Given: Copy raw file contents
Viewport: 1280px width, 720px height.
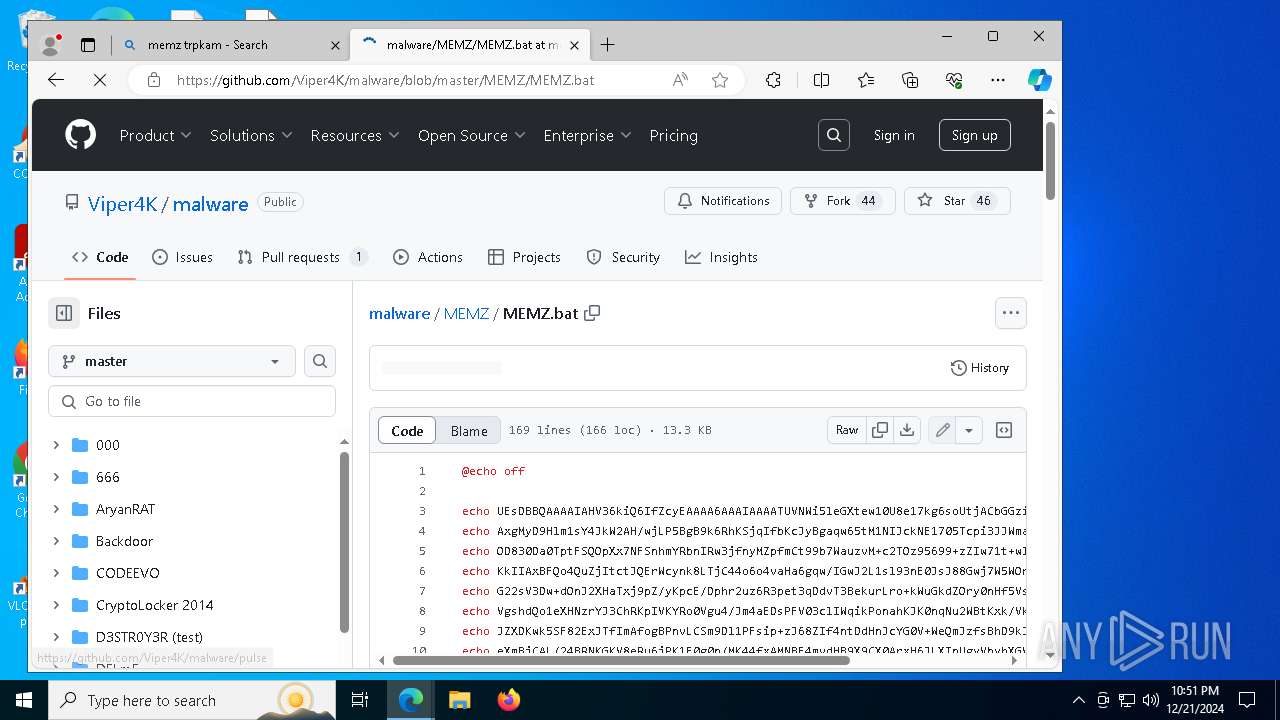Looking at the screenshot, I should pos(880,430).
